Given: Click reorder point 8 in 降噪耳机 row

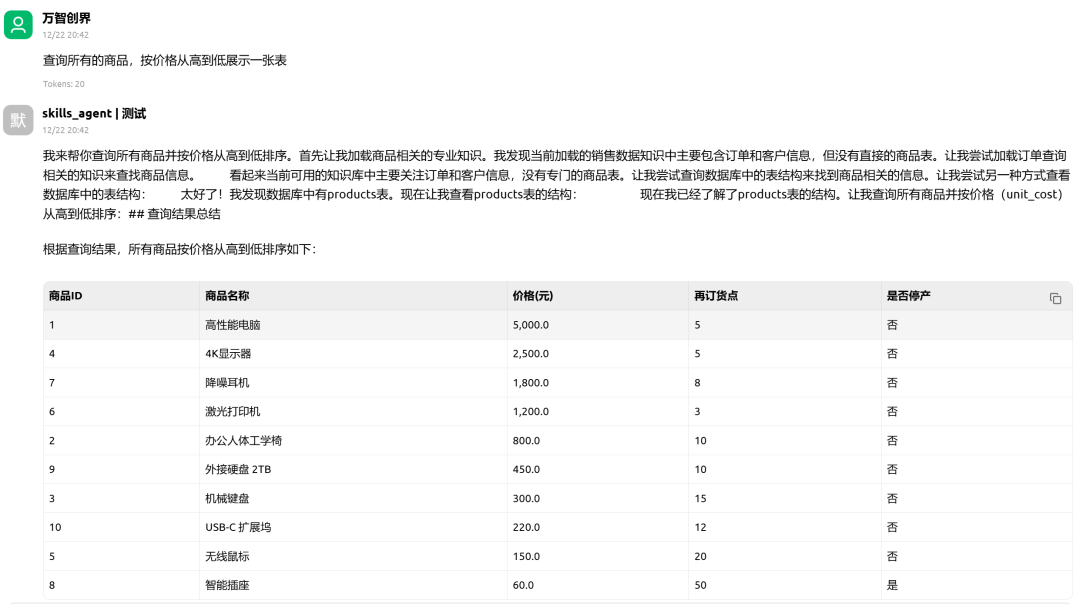Looking at the screenshot, I should click(697, 382).
